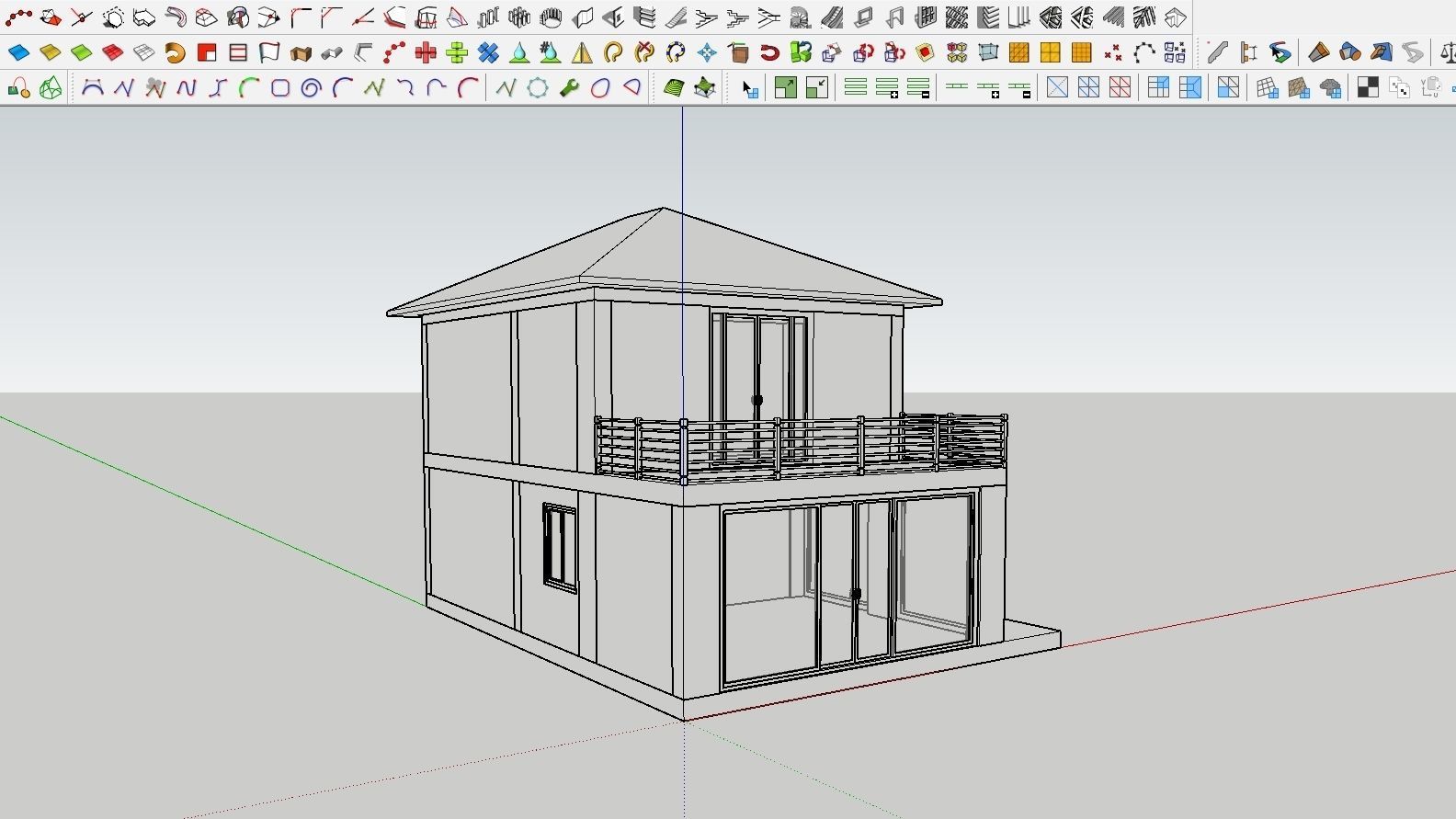Image resolution: width=1456 pixels, height=819 pixels.
Task: Select the ramp staircase tool icon
Action: 676,17
